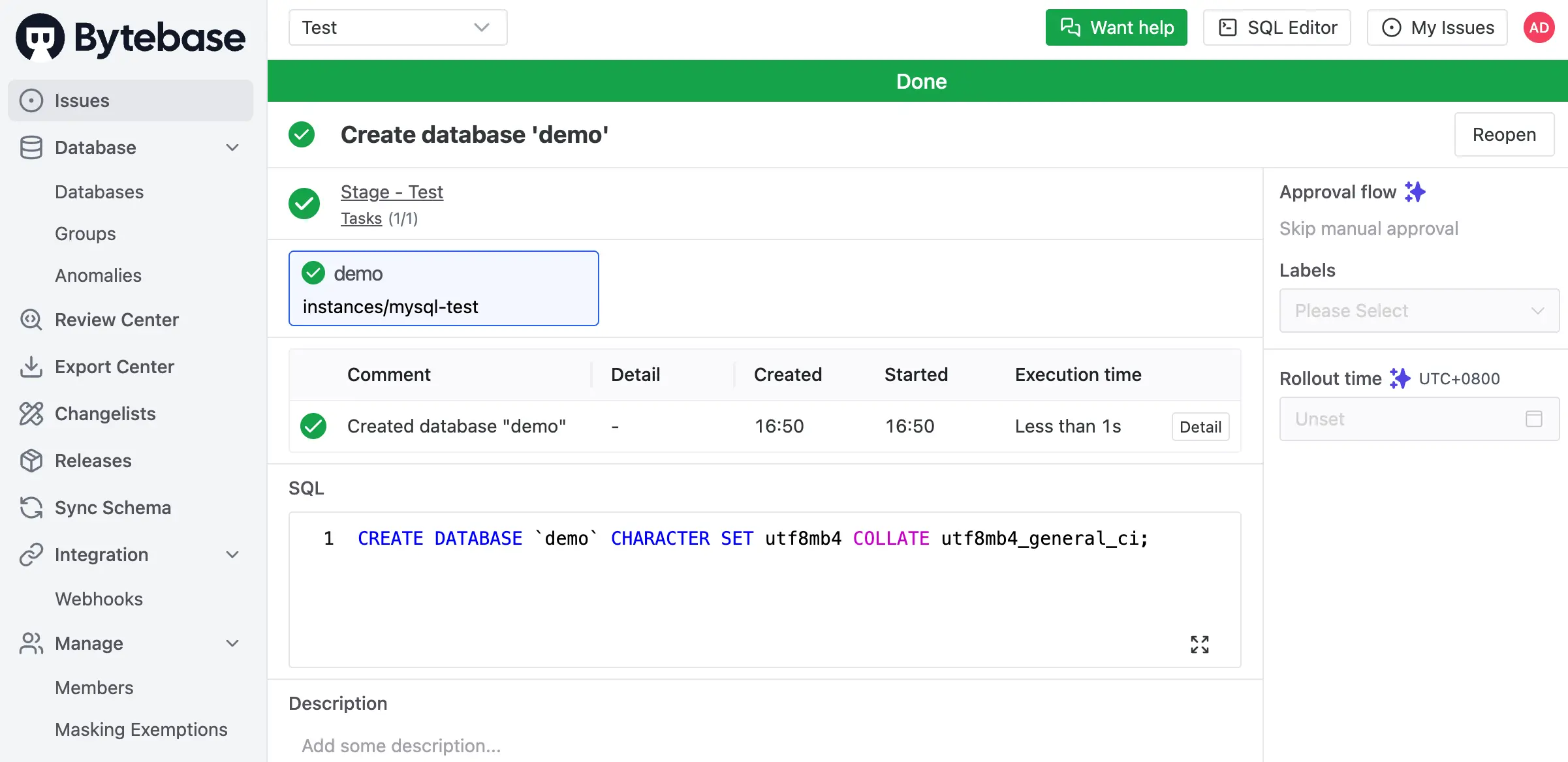1568x762 pixels.
Task: Click the Done status banner
Action: (918, 81)
